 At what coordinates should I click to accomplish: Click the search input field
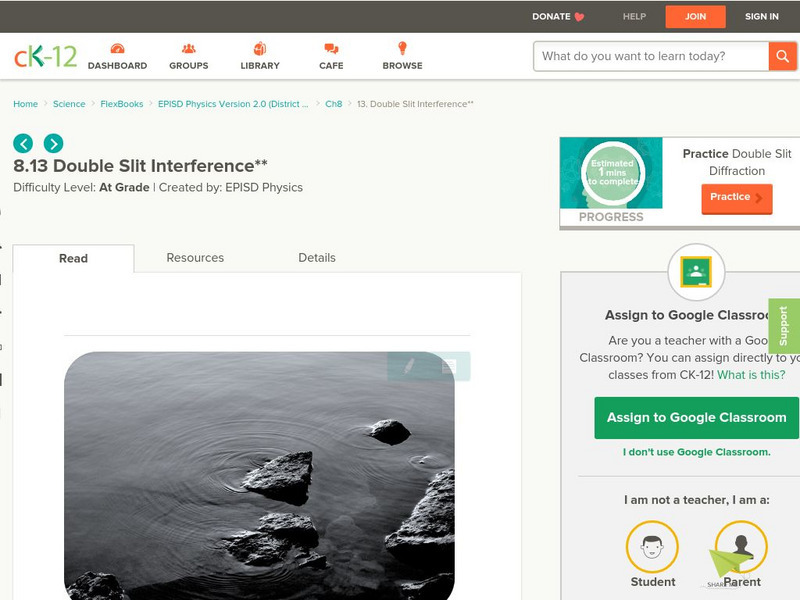coord(651,56)
